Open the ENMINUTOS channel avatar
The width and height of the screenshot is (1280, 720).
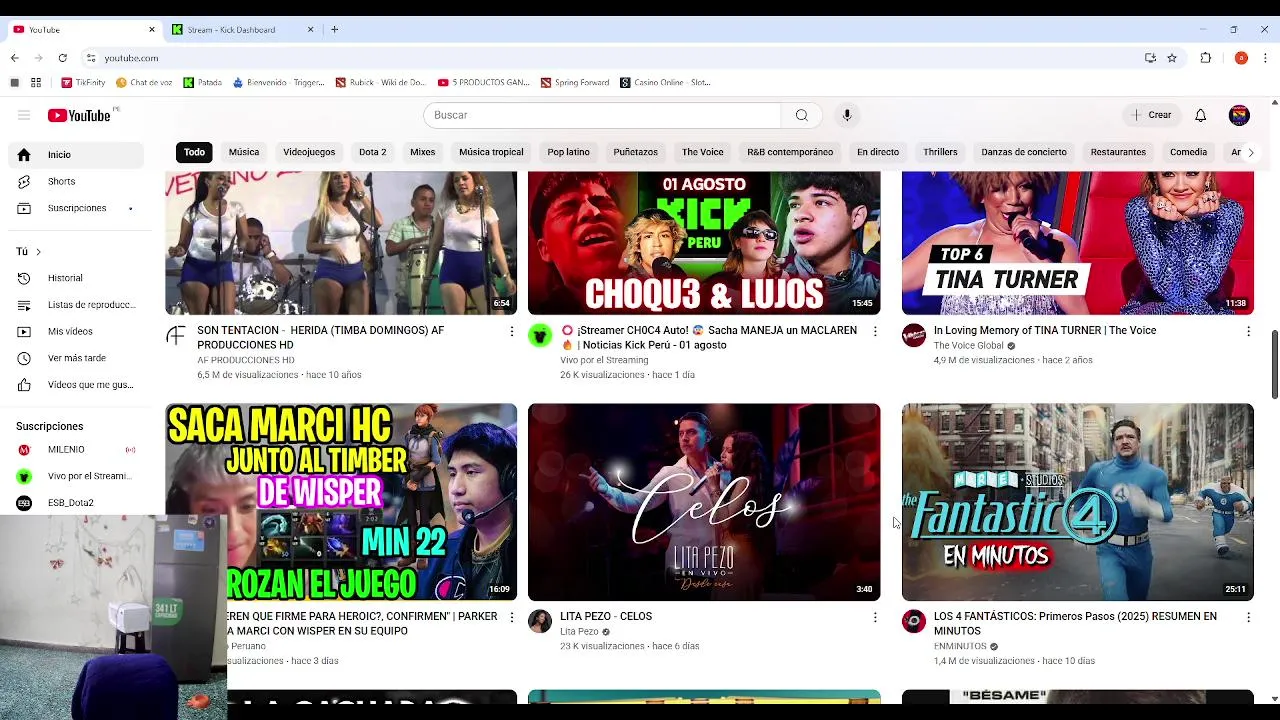[x=914, y=622]
